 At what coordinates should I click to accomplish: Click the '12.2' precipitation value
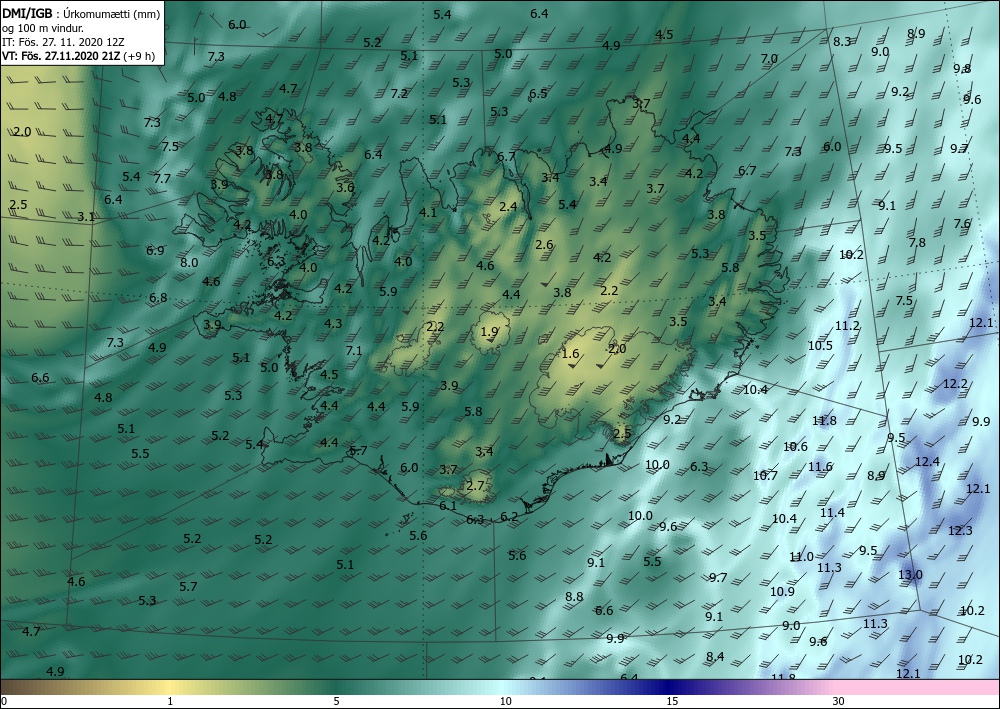coord(955,383)
